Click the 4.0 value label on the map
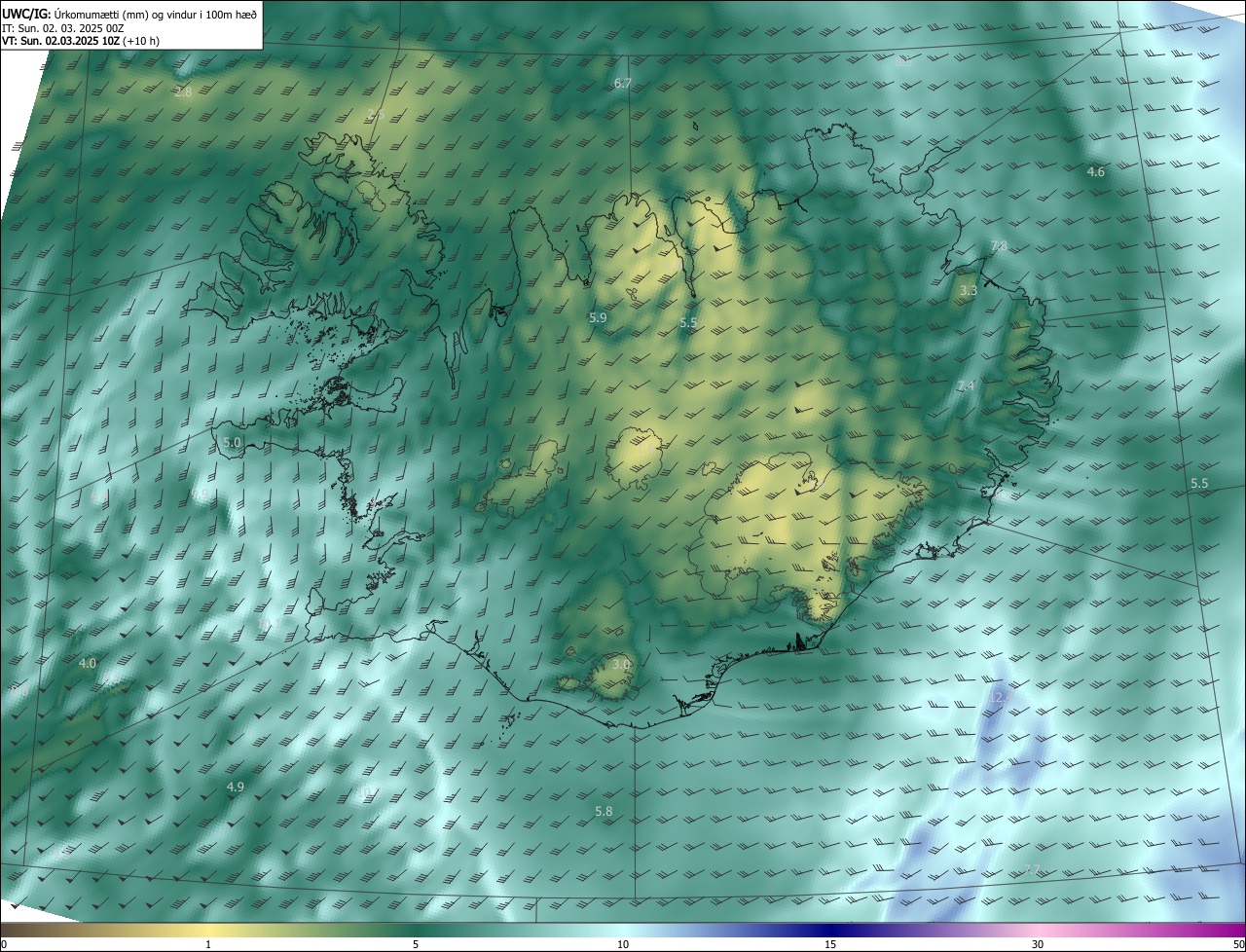 click(87, 664)
